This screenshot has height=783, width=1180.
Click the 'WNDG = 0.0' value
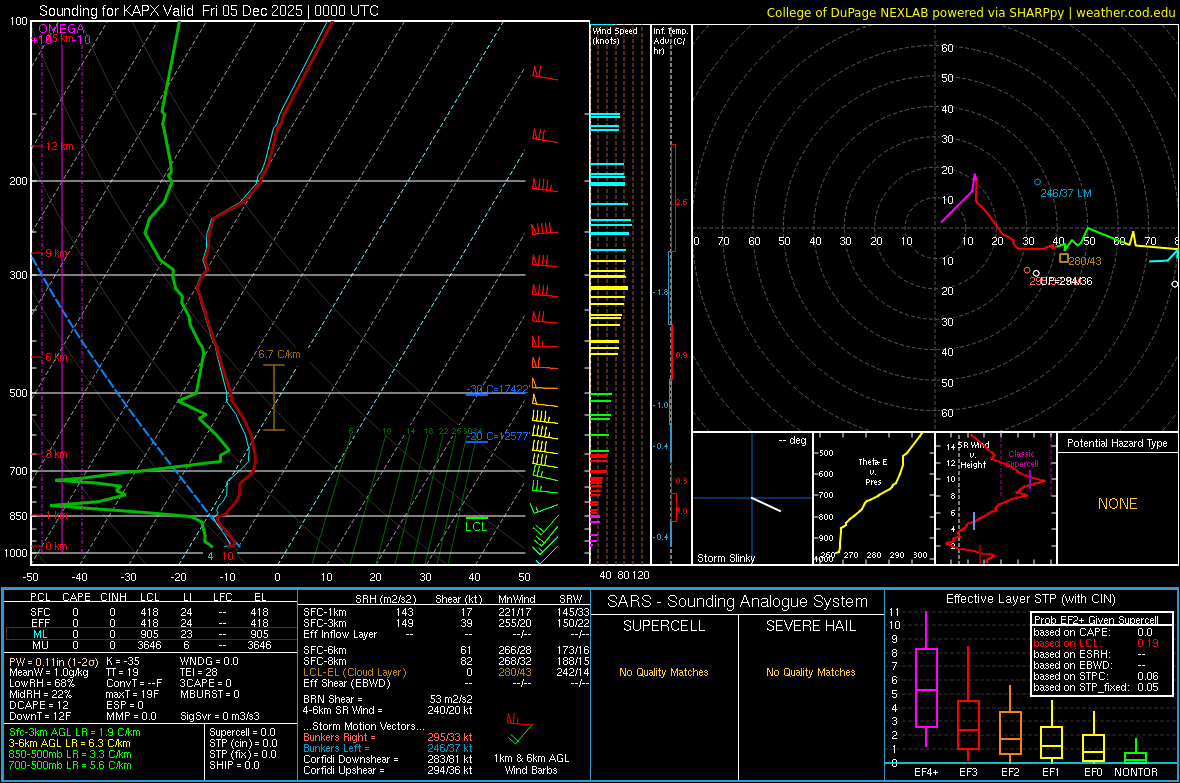[209, 662]
